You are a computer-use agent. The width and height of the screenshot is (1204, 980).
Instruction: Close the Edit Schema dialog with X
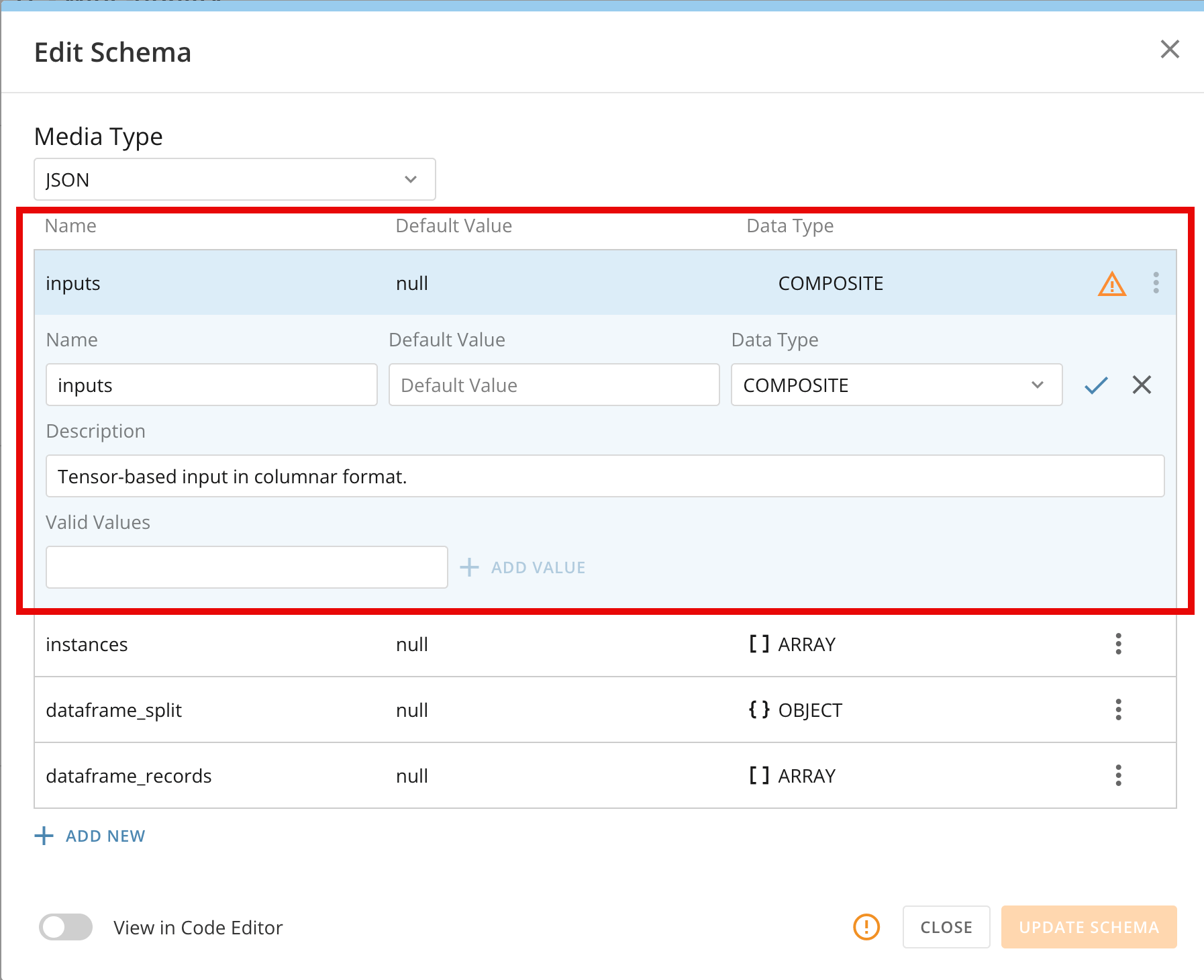1170,49
